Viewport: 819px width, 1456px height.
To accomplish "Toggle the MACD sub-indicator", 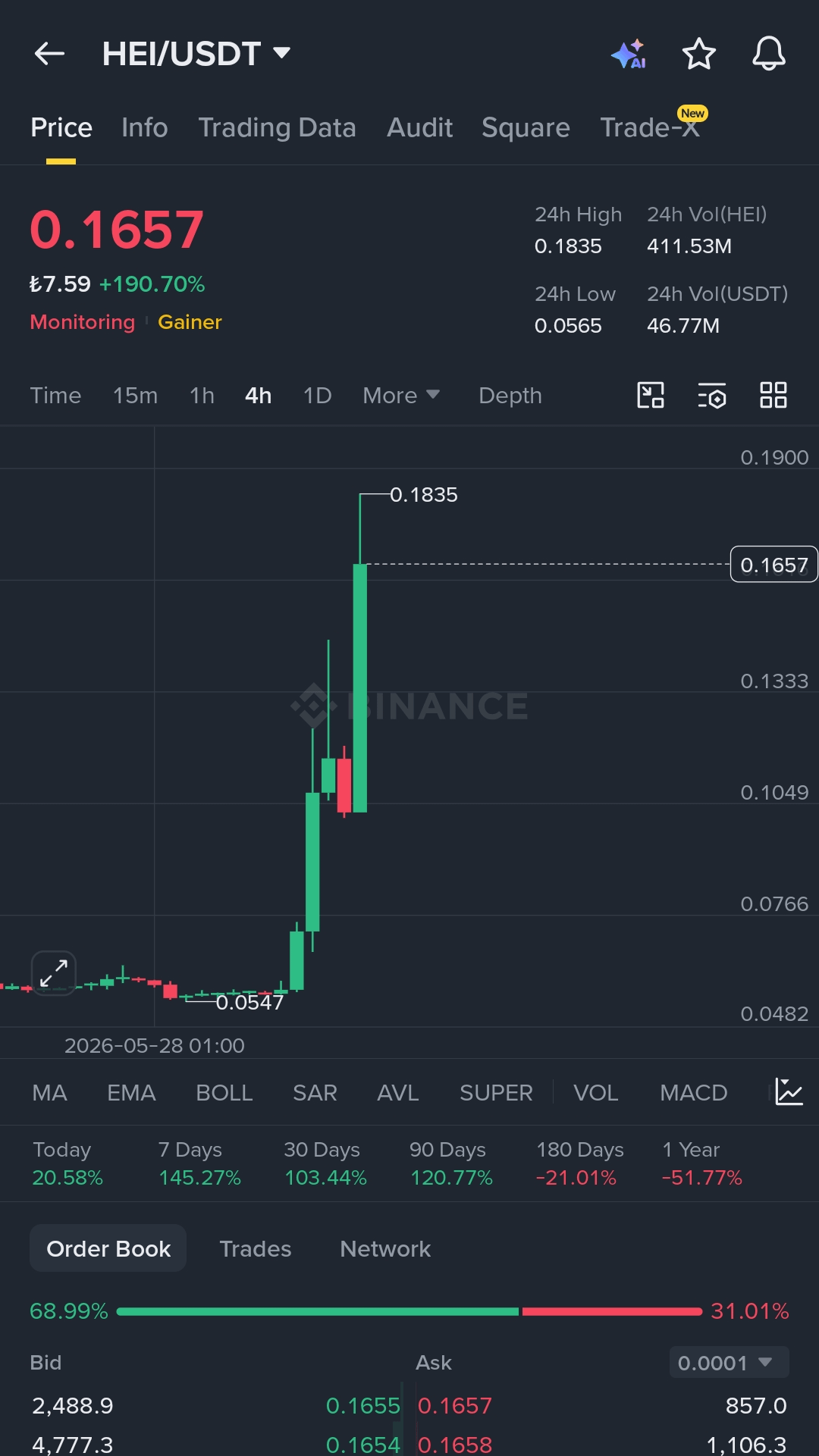I will (693, 1092).
